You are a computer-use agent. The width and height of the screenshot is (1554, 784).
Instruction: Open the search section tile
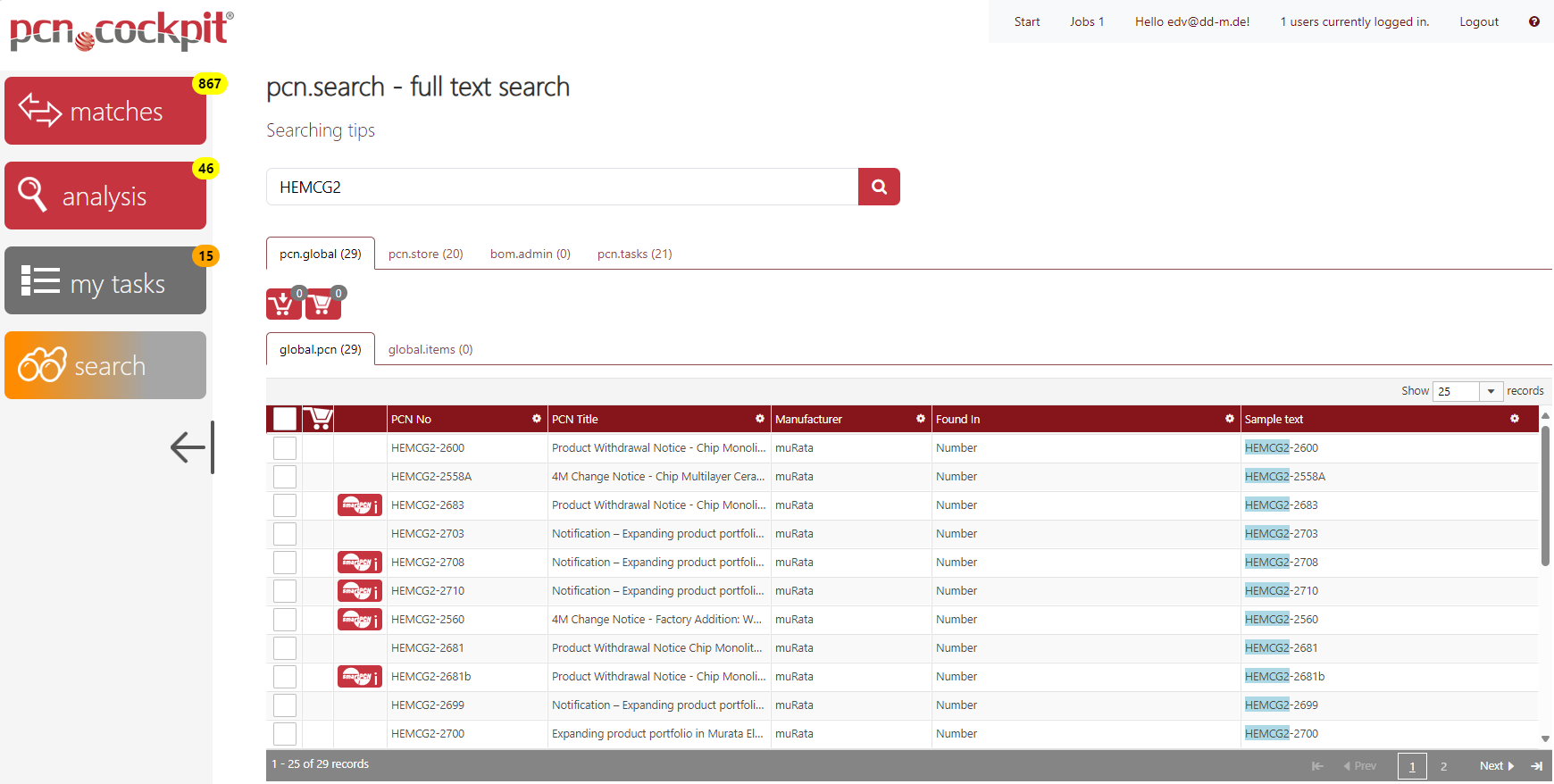click(x=105, y=365)
